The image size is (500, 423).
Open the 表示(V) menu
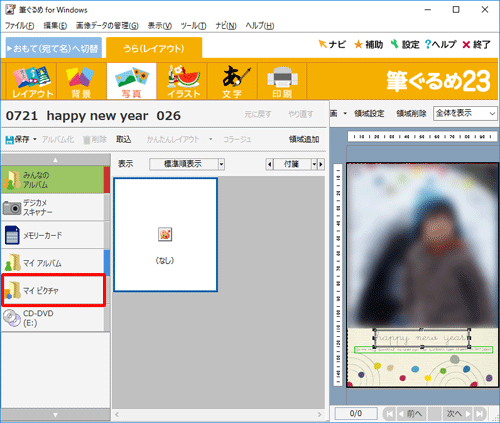click(x=160, y=26)
